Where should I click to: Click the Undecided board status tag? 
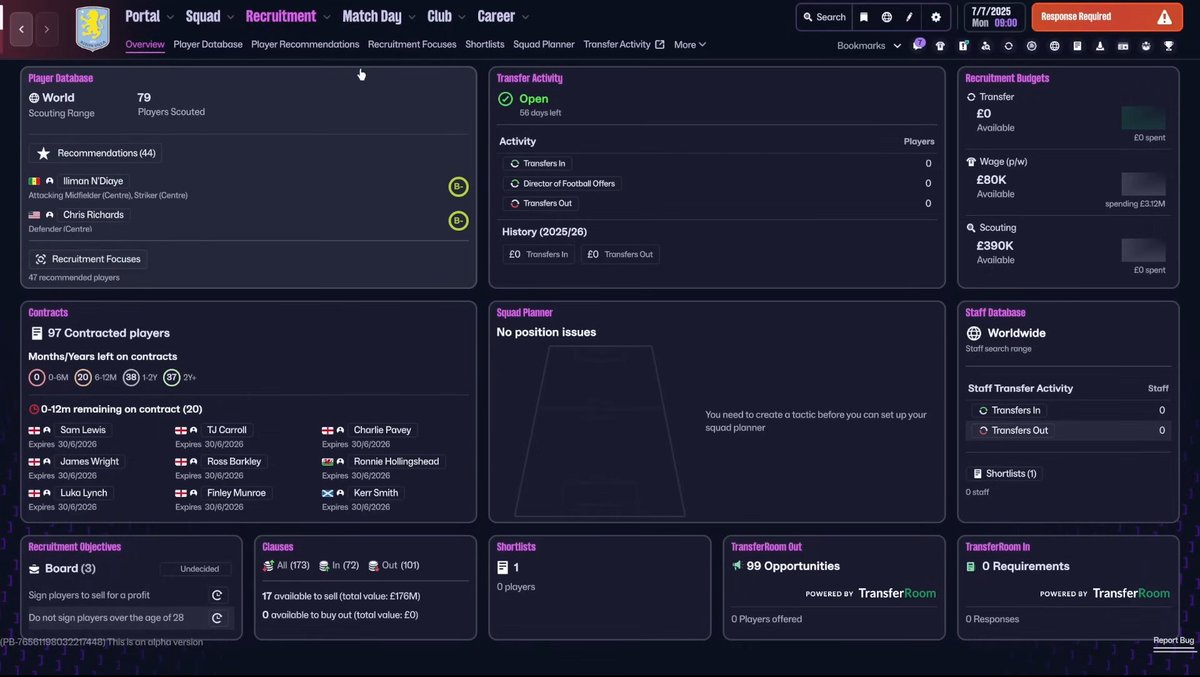click(195, 569)
